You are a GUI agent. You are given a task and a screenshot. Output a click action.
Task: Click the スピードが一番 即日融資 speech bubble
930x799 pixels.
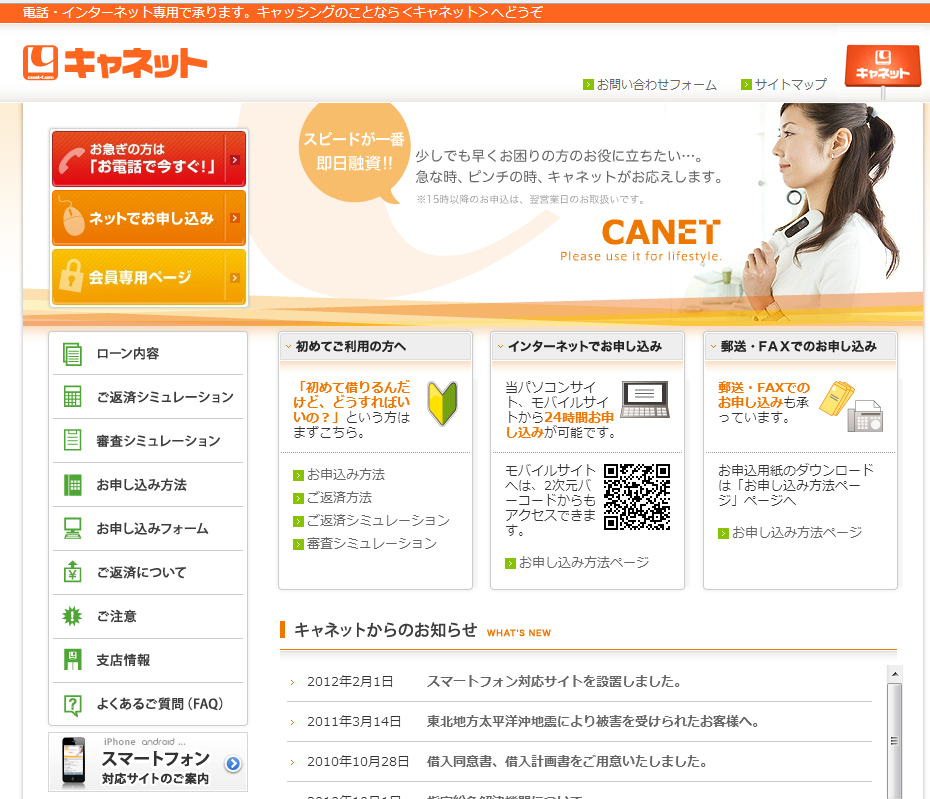pos(355,153)
